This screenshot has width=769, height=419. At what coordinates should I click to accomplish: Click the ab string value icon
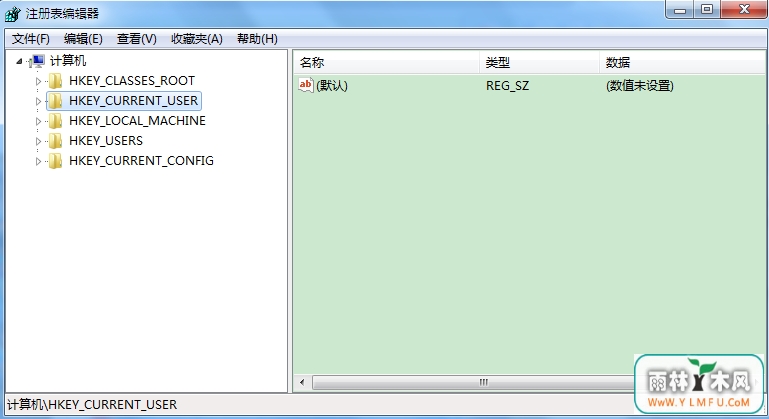[x=306, y=85]
